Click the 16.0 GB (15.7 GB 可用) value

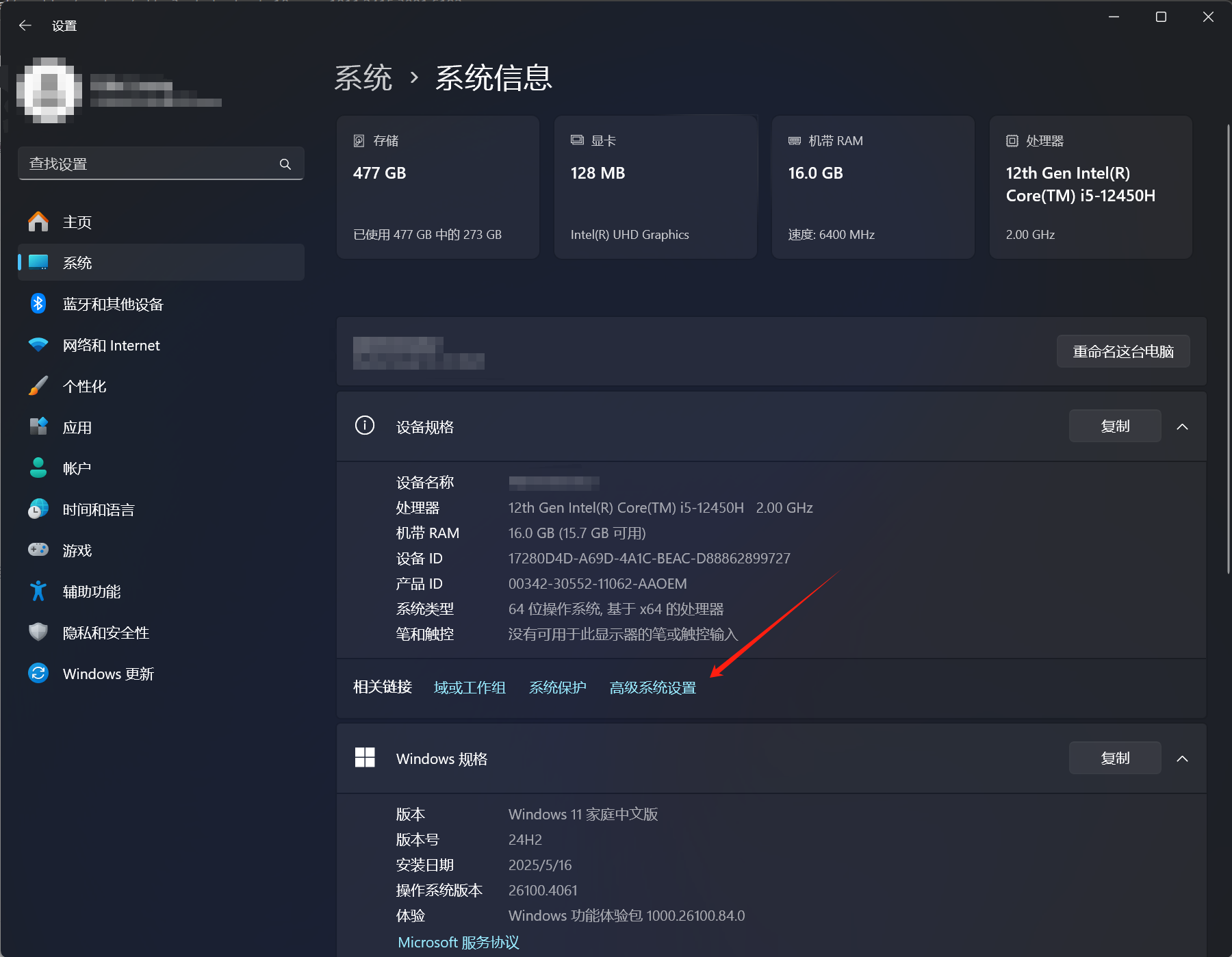(x=577, y=533)
